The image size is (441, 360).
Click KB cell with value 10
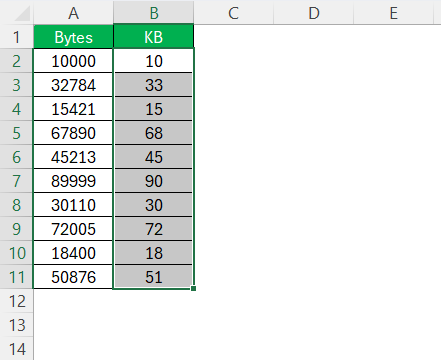click(154, 61)
